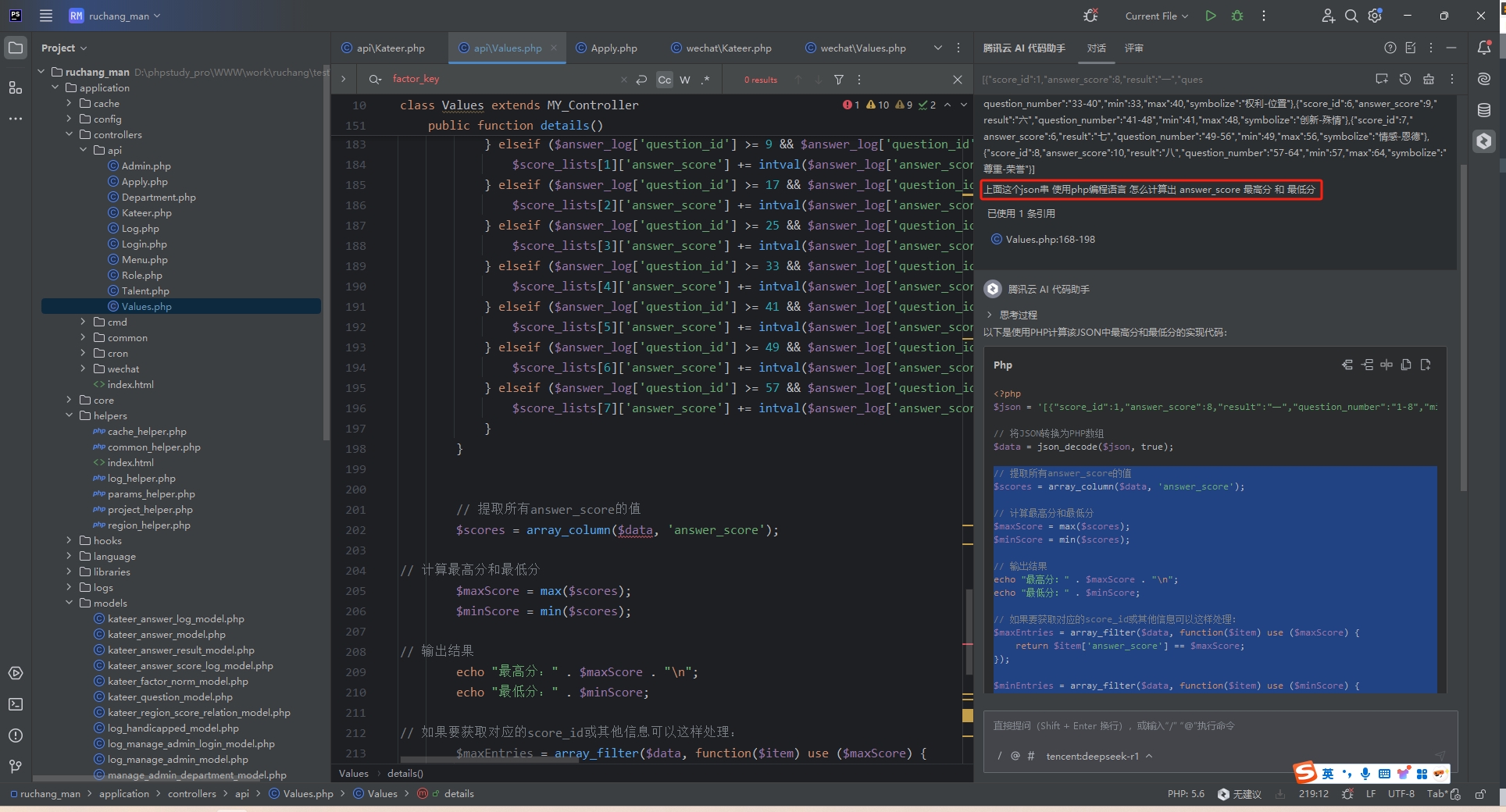The width and height of the screenshot is (1506, 812).
Task: Open the Database tool window
Action: pos(1484,110)
